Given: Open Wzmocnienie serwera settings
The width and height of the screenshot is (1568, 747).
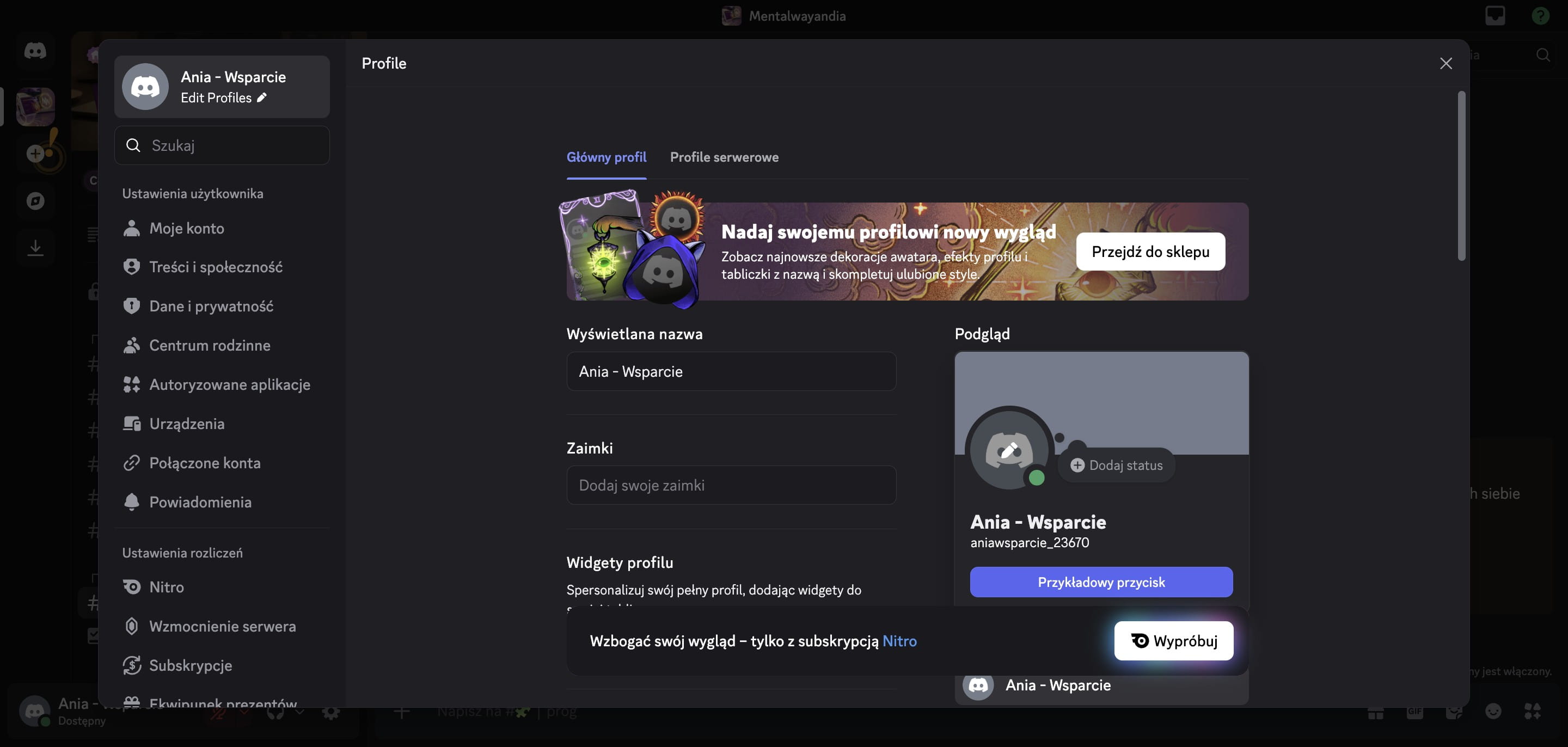Looking at the screenshot, I should coord(222,627).
